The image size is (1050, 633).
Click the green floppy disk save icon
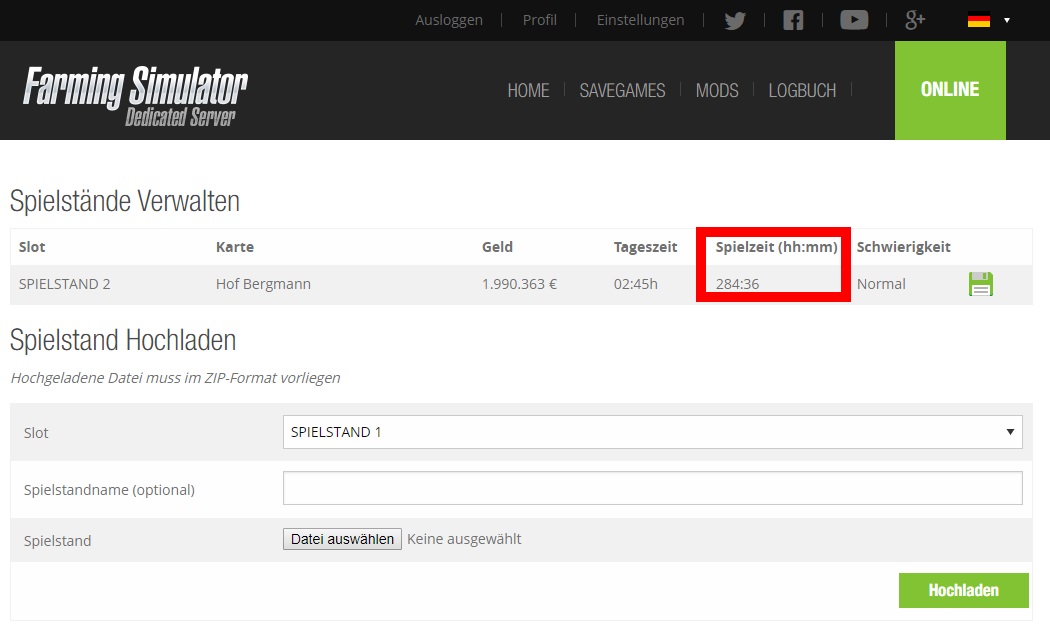coord(981,284)
